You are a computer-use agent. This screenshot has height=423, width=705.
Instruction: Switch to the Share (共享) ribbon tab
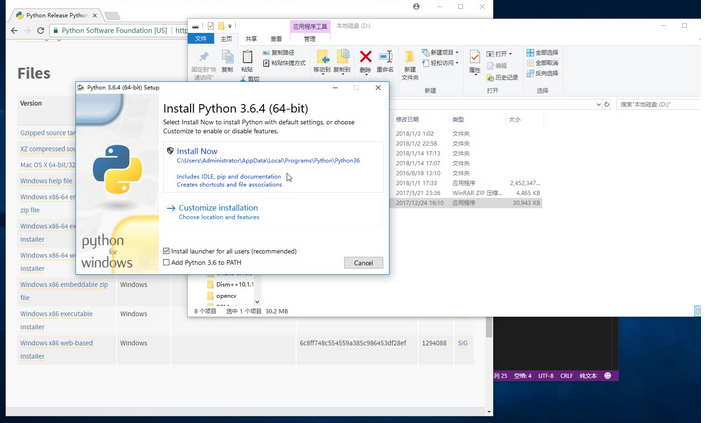pyautogui.click(x=251, y=39)
